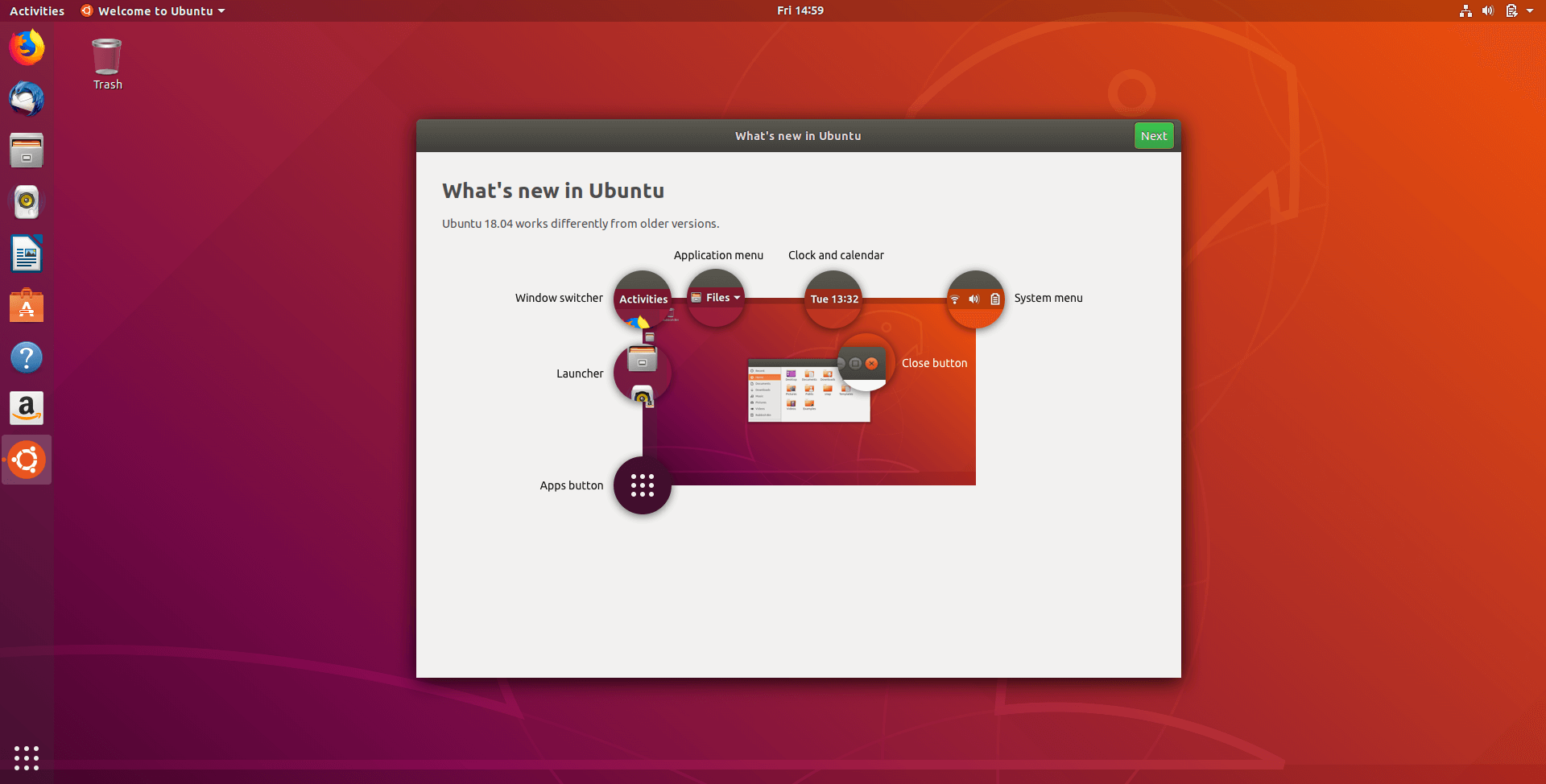
Task: Select the Welcome to Ubuntu dock icon
Action: pos(27,460)
